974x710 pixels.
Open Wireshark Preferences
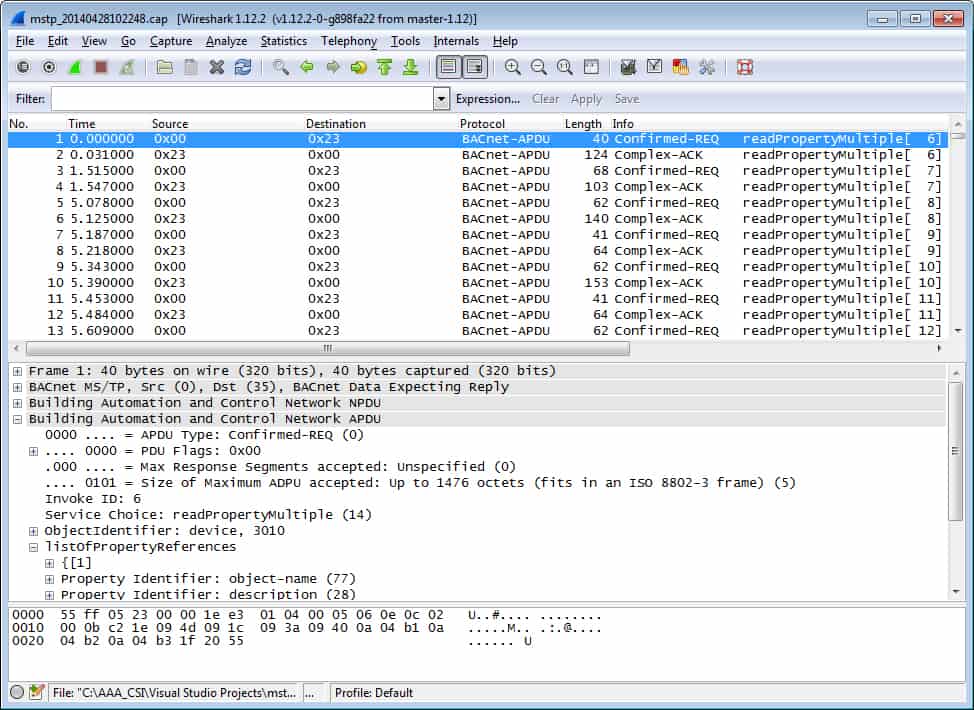pos(707,67)
